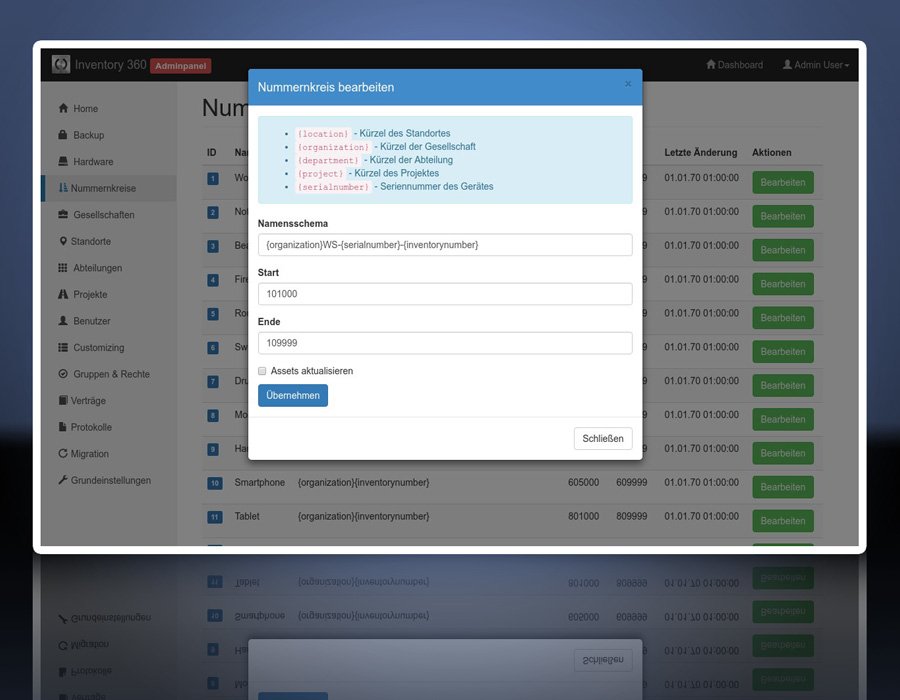Click the ID column header
The height and width of the screenshot is (700, 900).
(211, 153)
